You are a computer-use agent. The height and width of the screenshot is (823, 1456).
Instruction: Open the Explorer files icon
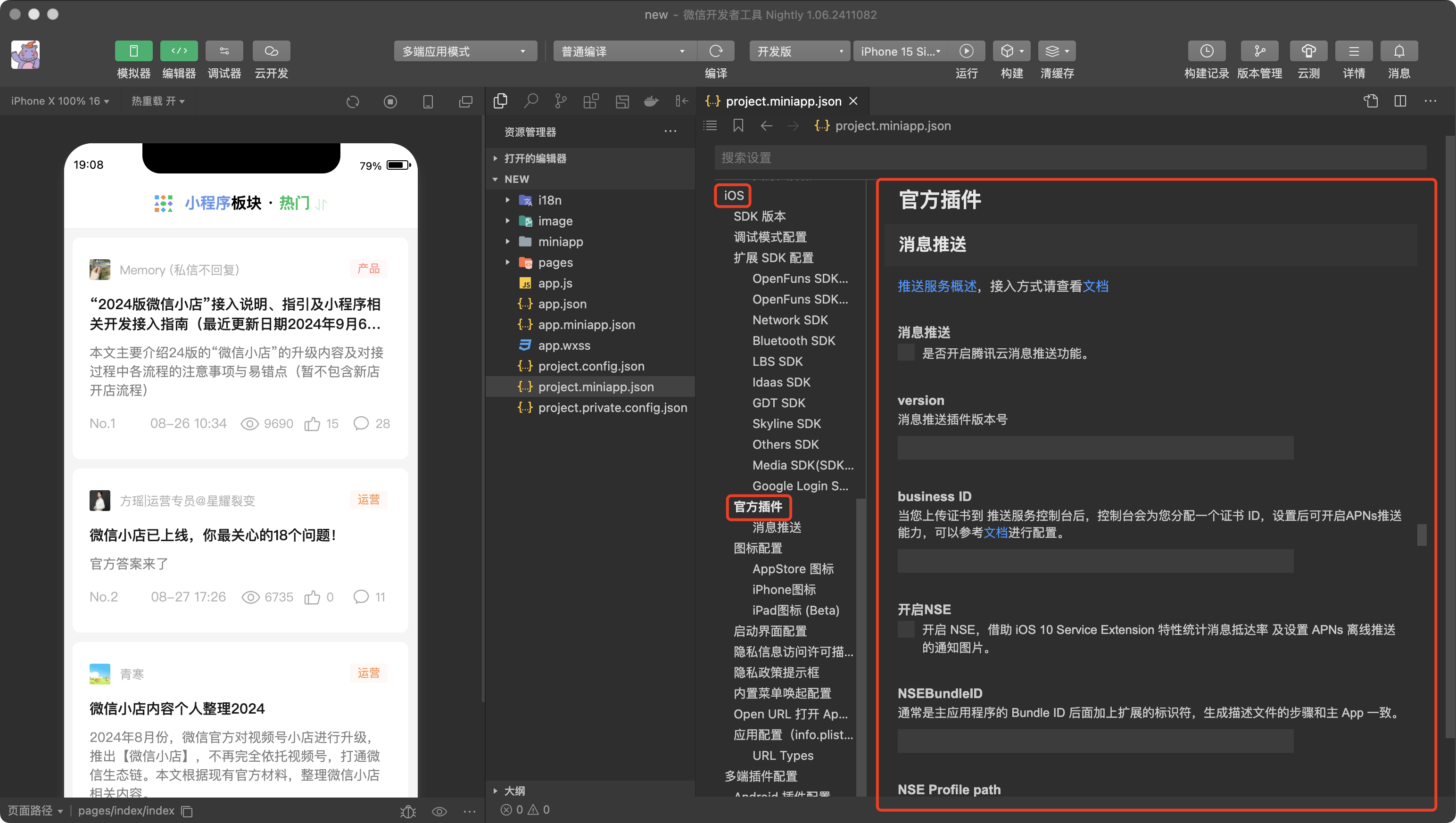(x=500, y=101)
